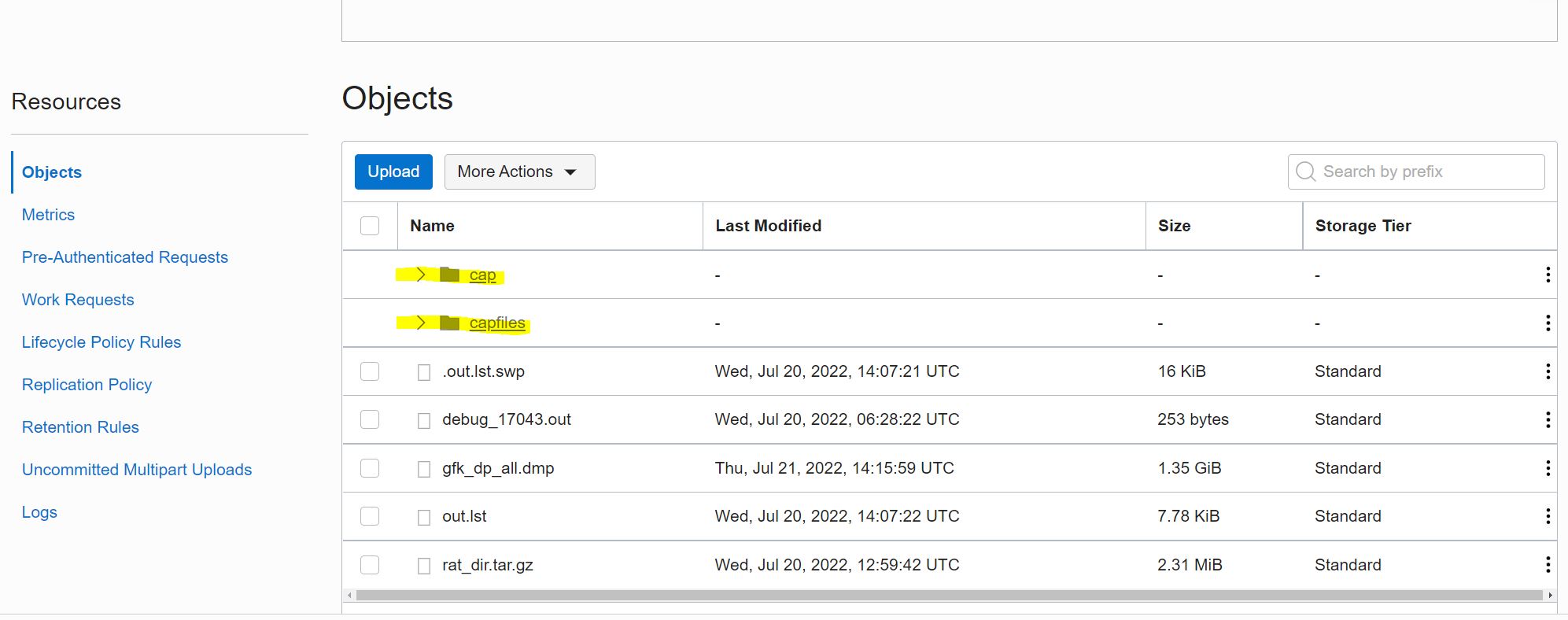Click the file icon beside gfk_dp_all.dmp
1568x620 pixels.
pyautogui.click(x=424, y=469)
